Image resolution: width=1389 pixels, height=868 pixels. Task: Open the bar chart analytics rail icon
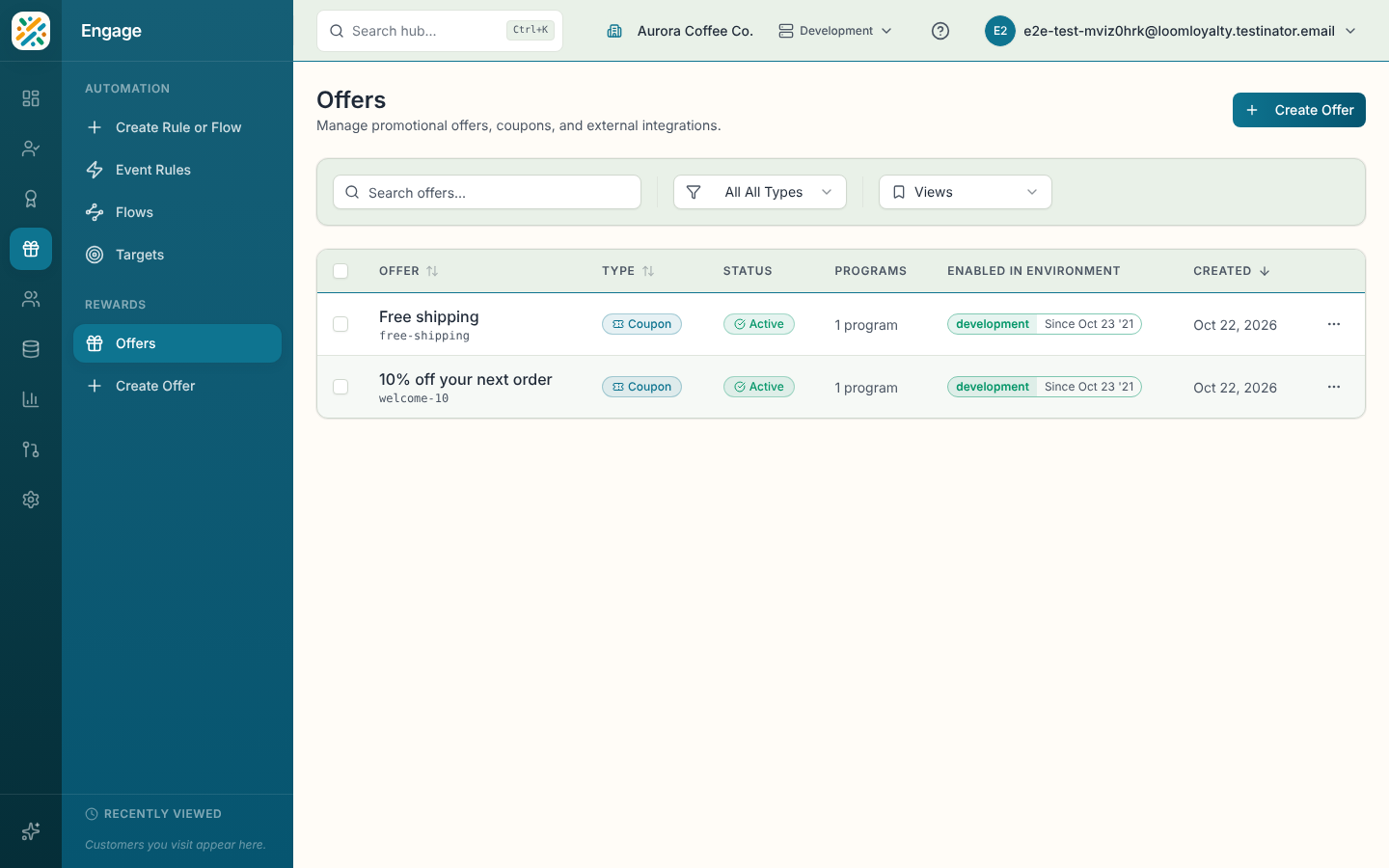pyautogui.click(x=31, y=399)
